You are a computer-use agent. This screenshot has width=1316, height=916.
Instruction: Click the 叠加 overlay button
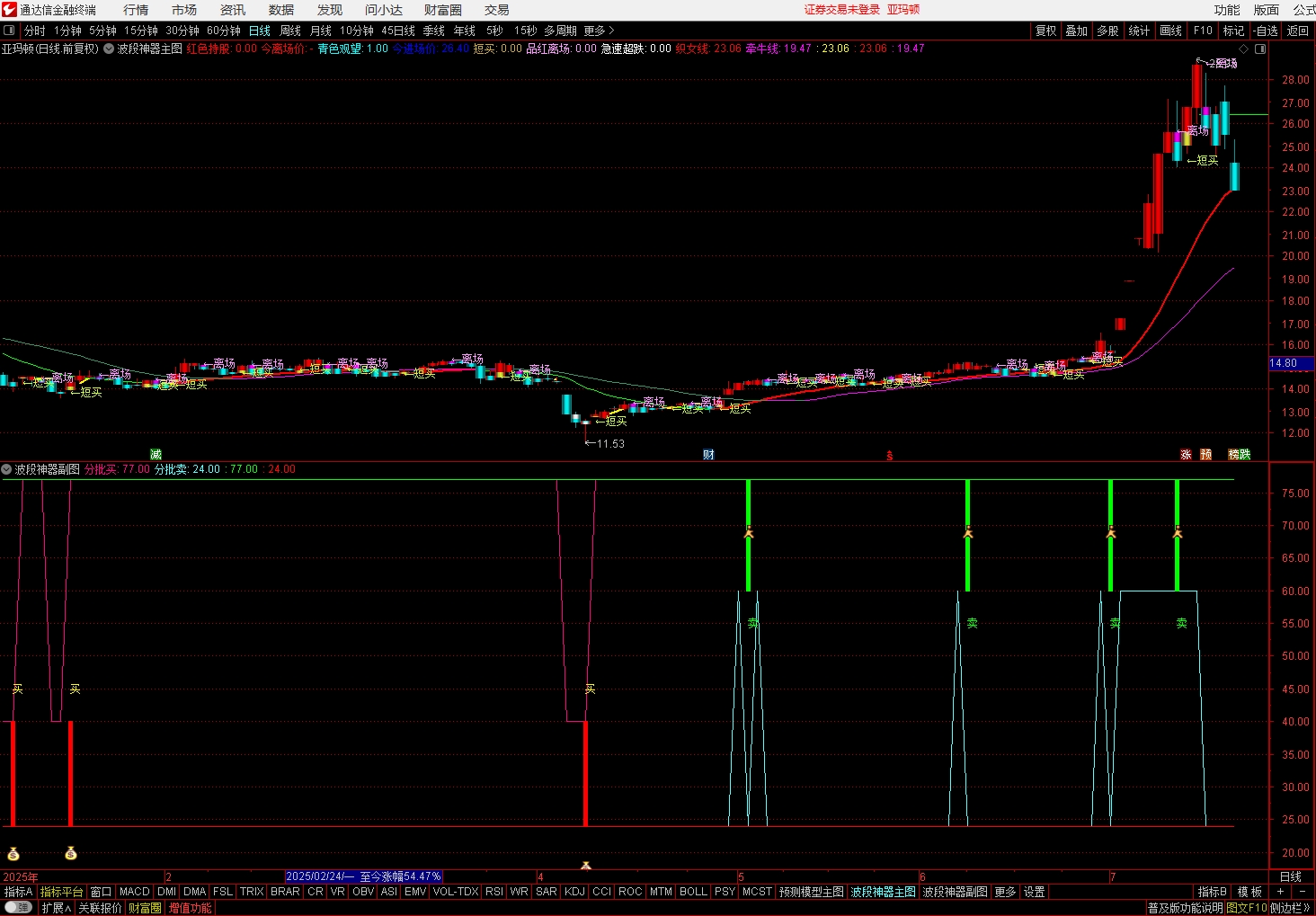click(1077, 31)
